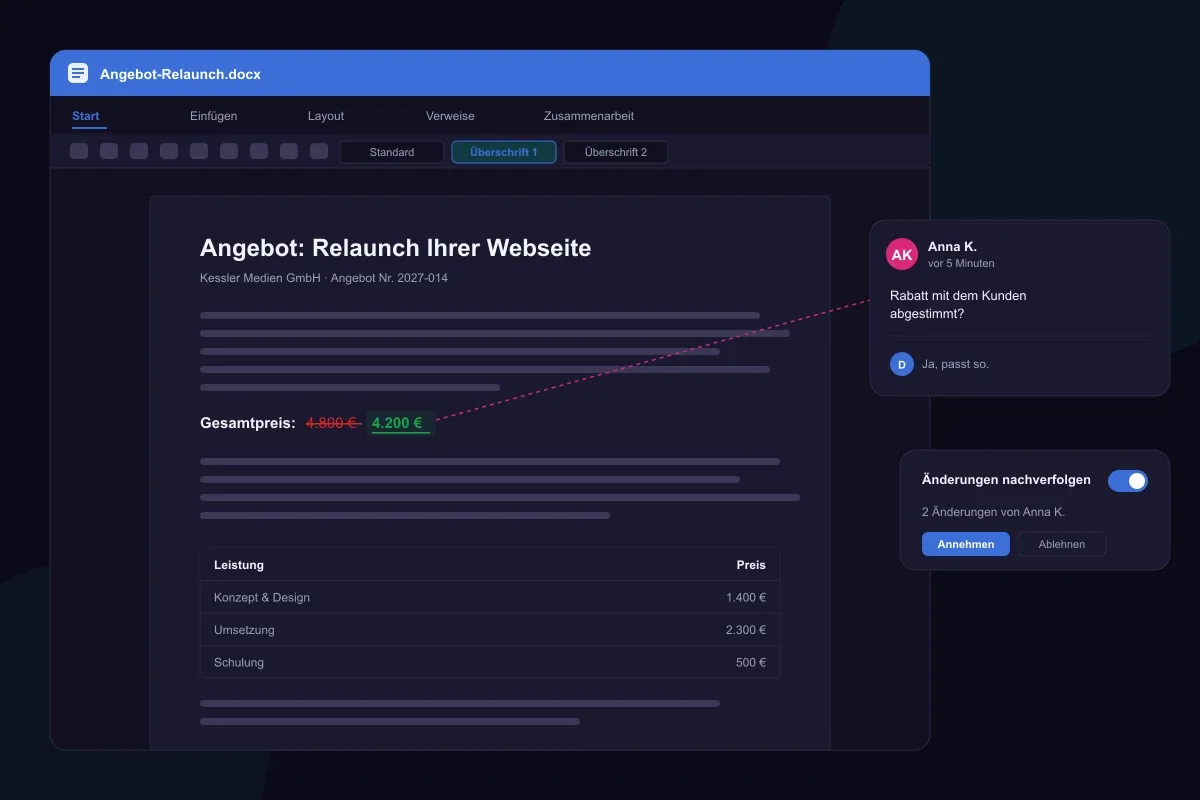Reject the changes with Ablehnen
1200x800 pixels.
point(1062,544)
